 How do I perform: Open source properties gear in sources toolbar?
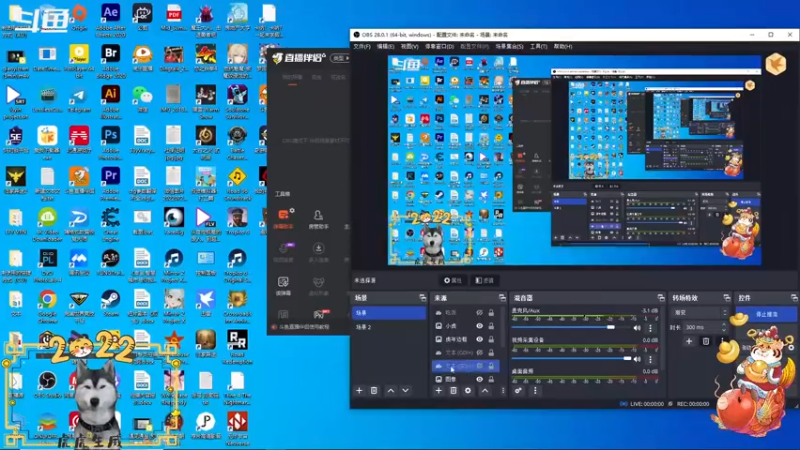tap(468, 391)
